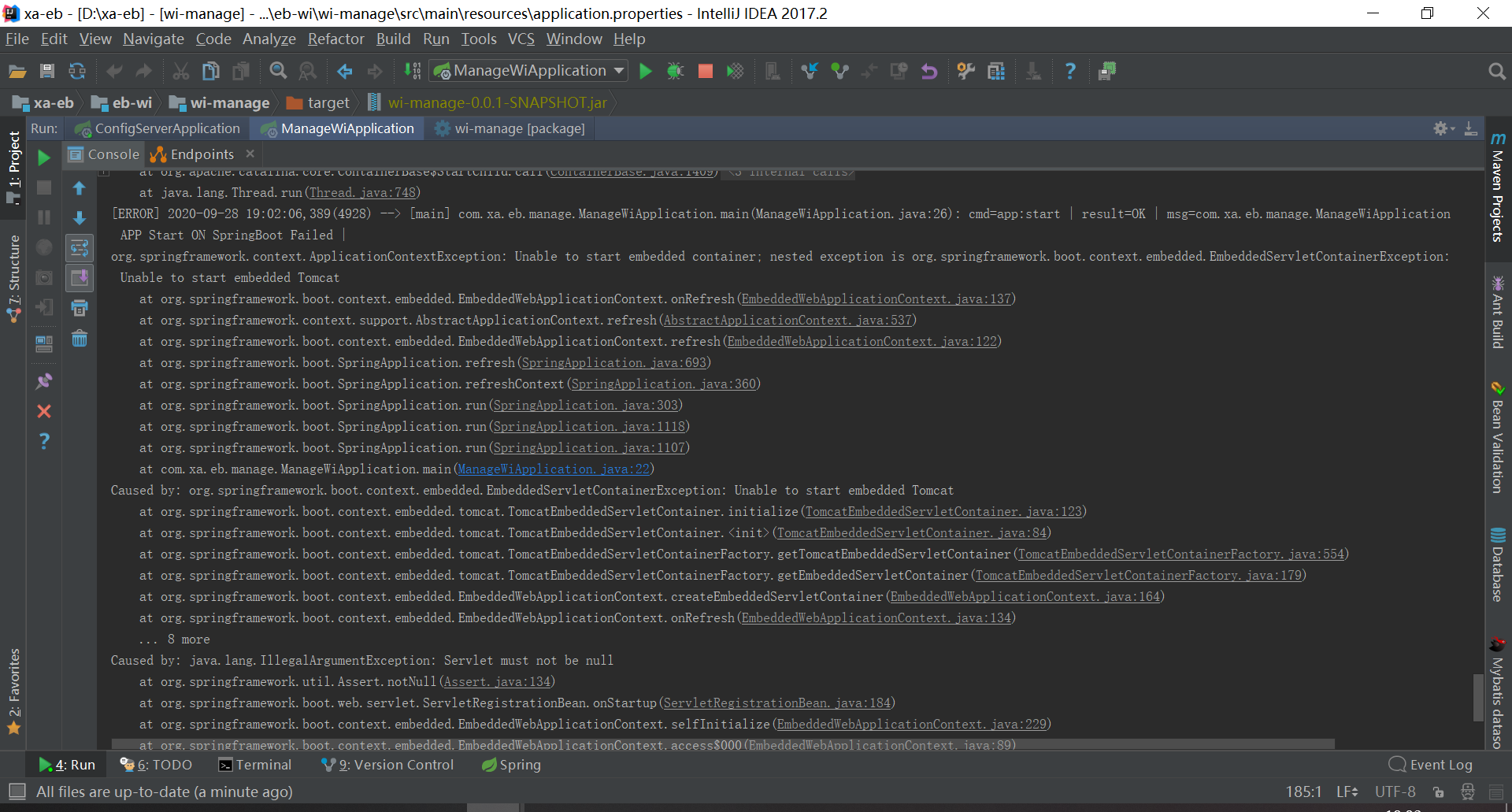Save all files with the floppy disk icon
This screenshot has width=1512, height=812.
coord(47,72)
